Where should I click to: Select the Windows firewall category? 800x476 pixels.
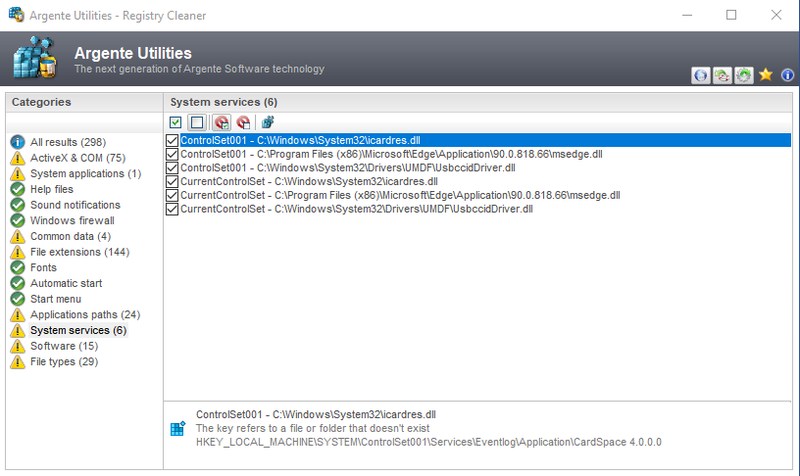click(x=72, y=221)
